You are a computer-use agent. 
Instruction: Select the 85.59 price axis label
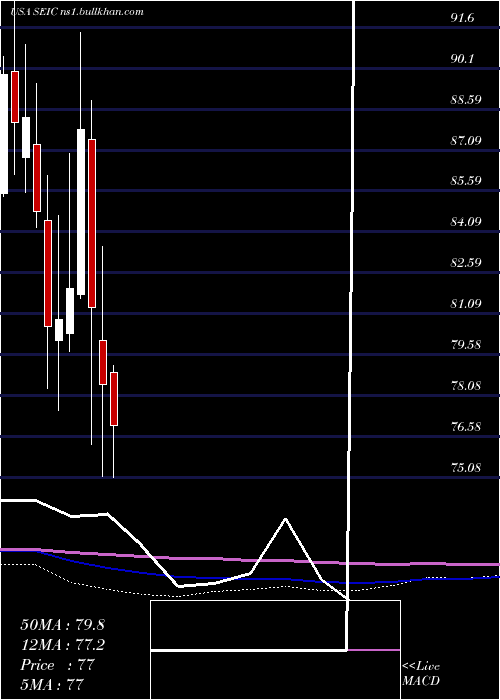pos(466,181)
